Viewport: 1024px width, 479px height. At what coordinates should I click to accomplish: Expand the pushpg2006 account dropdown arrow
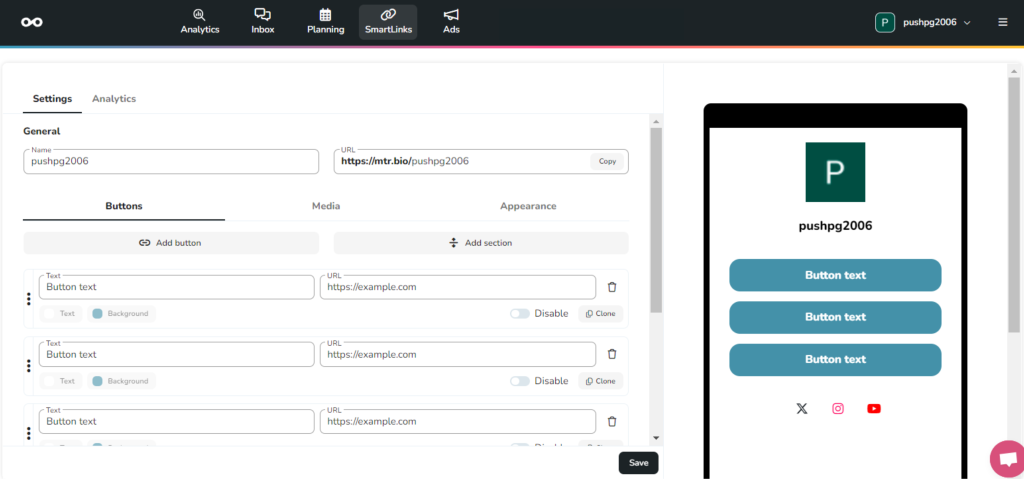[967, 23]
